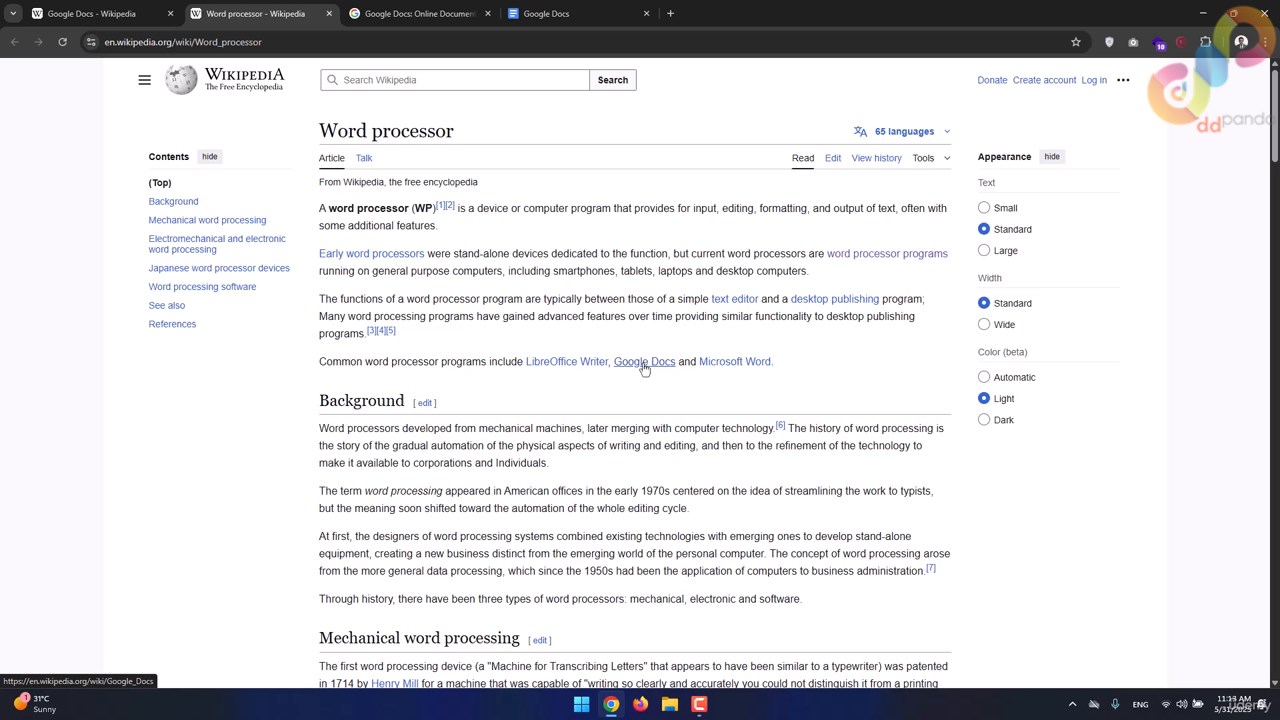Open the three-dot personal tools menu
Viewport: 1280px width, 720px height.
point(1123,80)
